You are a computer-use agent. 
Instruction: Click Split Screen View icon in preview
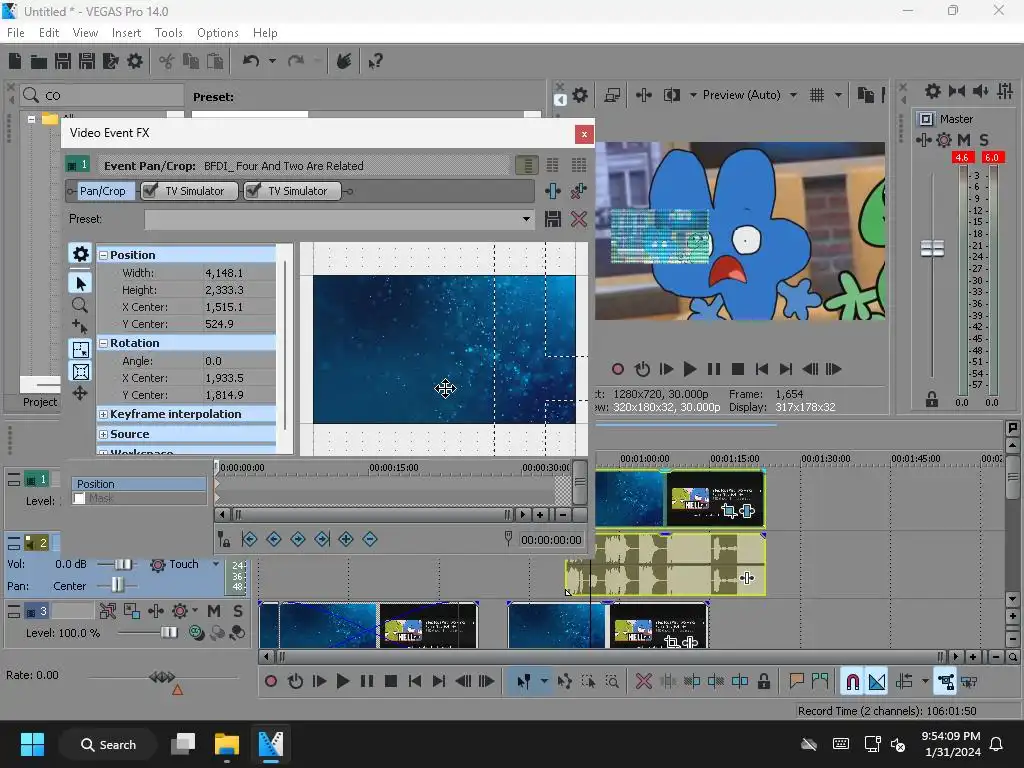coord(671,95)
